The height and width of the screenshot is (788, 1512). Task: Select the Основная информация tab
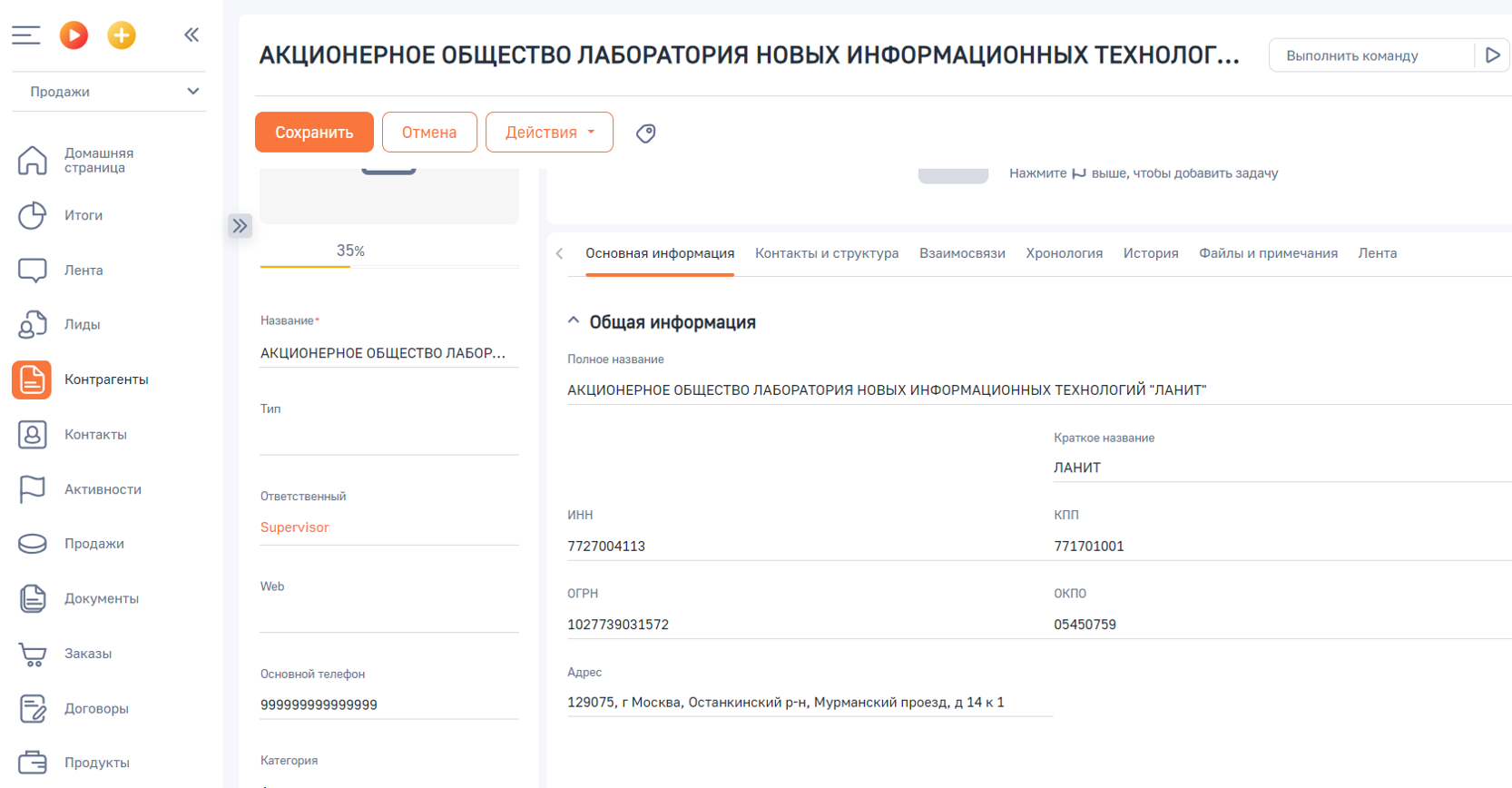click(660, 253)
